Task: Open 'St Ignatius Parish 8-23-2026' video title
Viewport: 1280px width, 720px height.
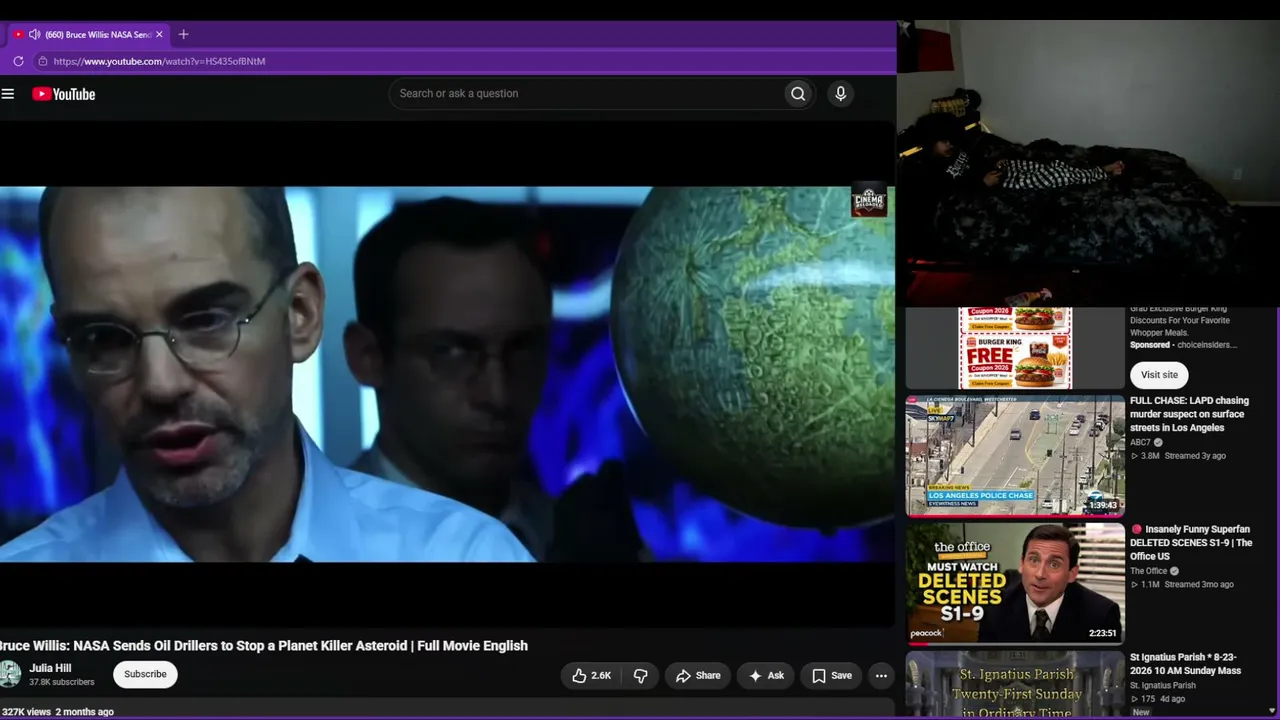Action: [x=1186, y=664]
